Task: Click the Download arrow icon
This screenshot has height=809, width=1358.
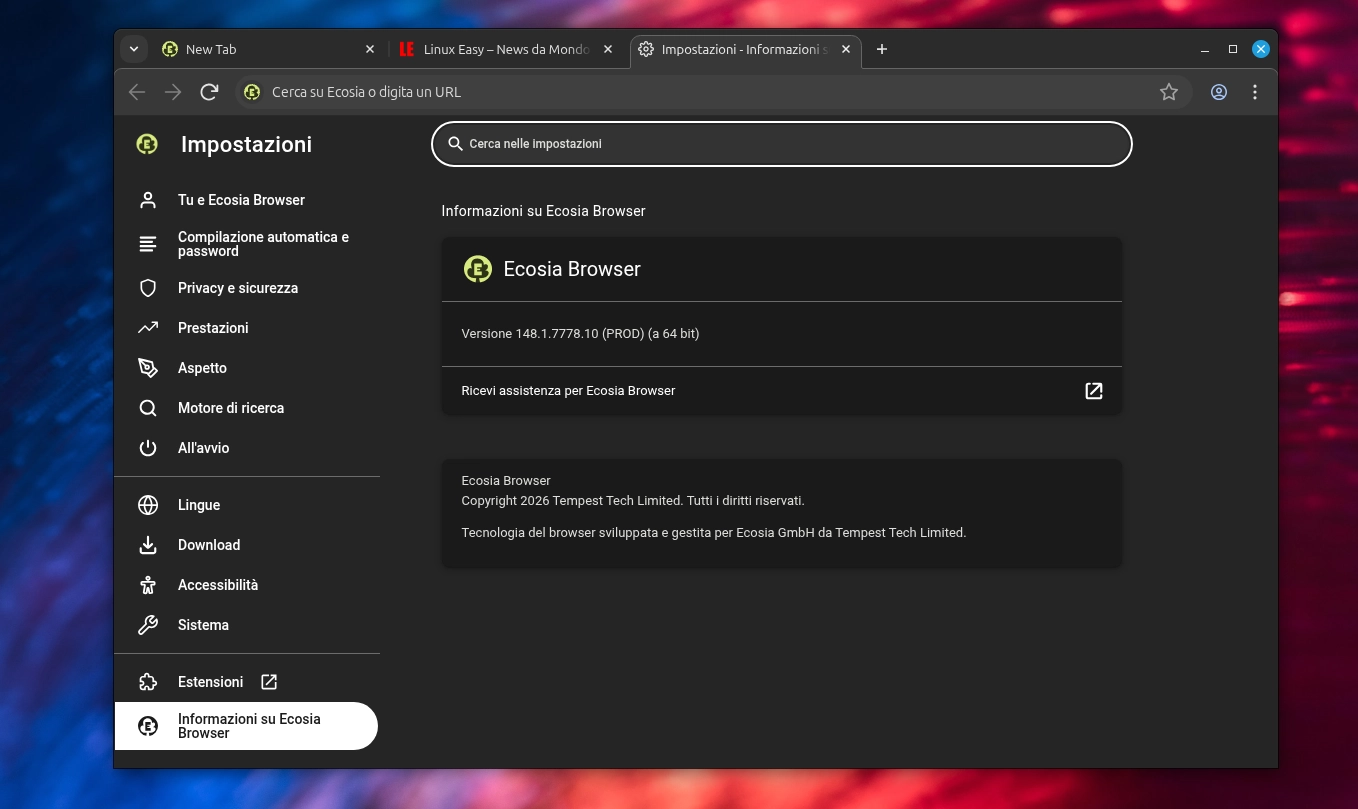Action: 148,545
